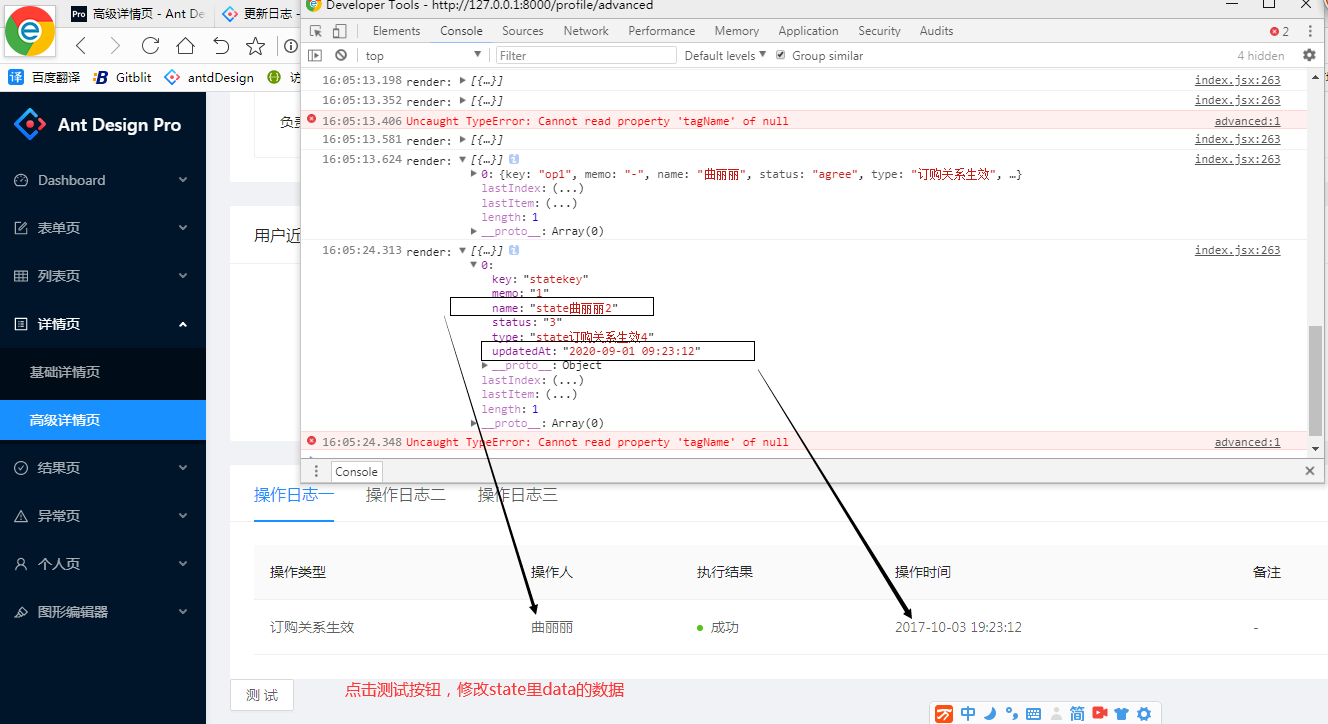Switch to the 操作日志二 tab
Screen dimensions: 1328x724
[405, 494]
